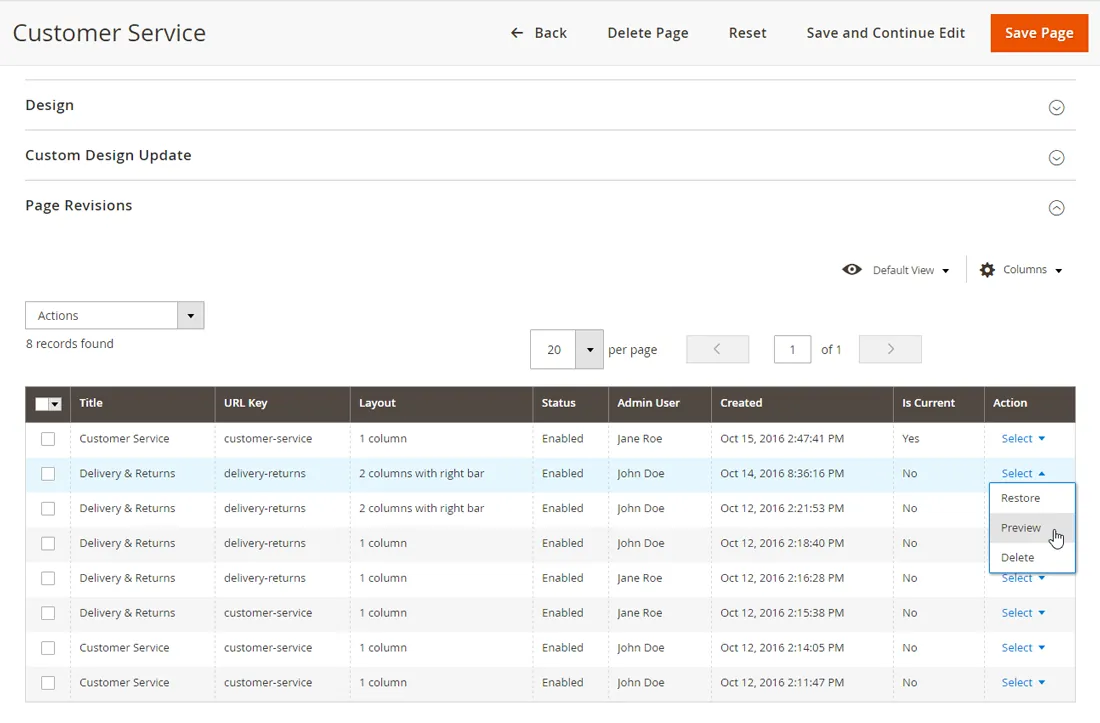Click the Back button label
Viewport: 1100px width, 723px height.
tap(550, 33)
